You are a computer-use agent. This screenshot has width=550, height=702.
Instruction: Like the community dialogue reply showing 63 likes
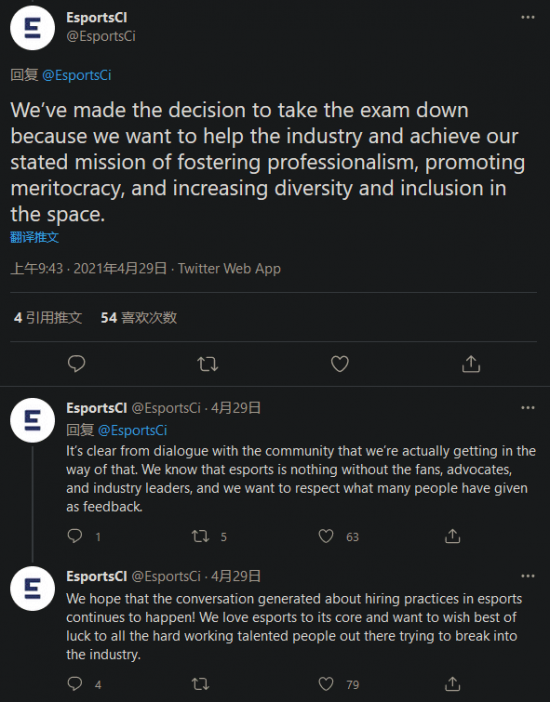tap(326, 536)
